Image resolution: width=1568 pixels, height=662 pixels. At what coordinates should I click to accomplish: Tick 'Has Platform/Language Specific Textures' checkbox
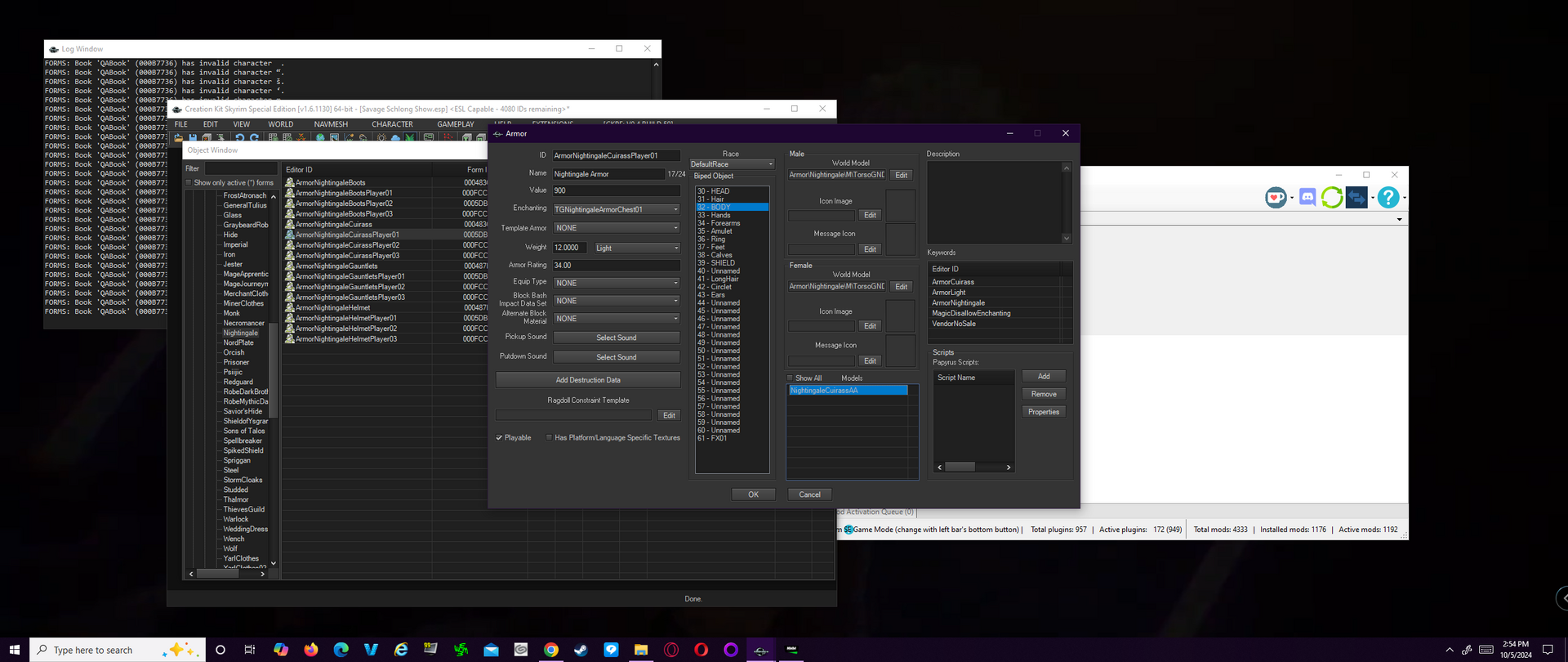coord(549,438)
